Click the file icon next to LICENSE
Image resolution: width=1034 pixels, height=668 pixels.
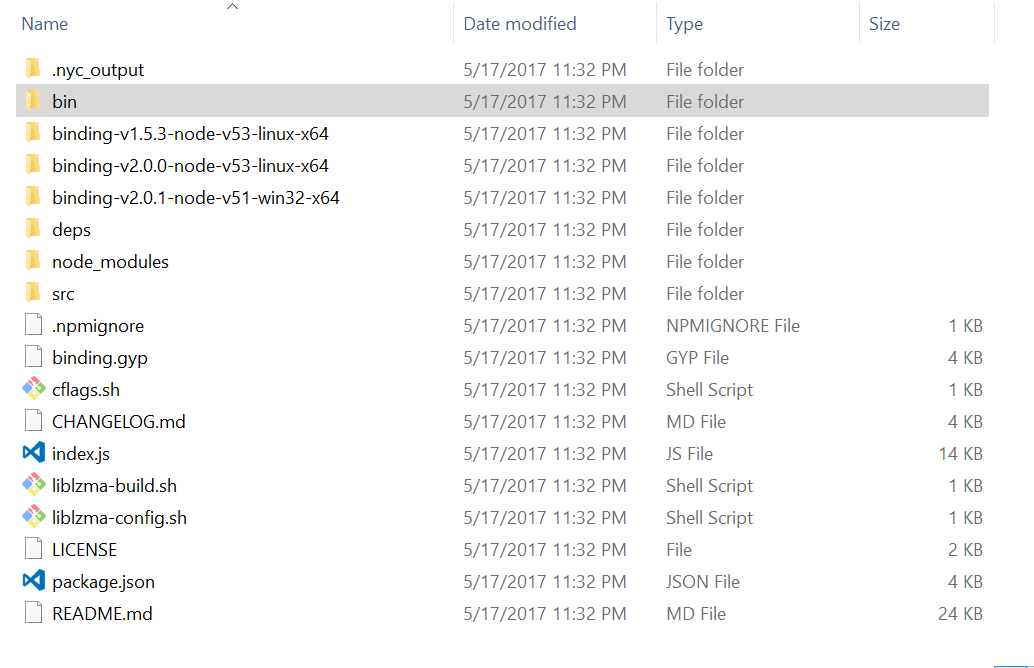click(32, 549)
